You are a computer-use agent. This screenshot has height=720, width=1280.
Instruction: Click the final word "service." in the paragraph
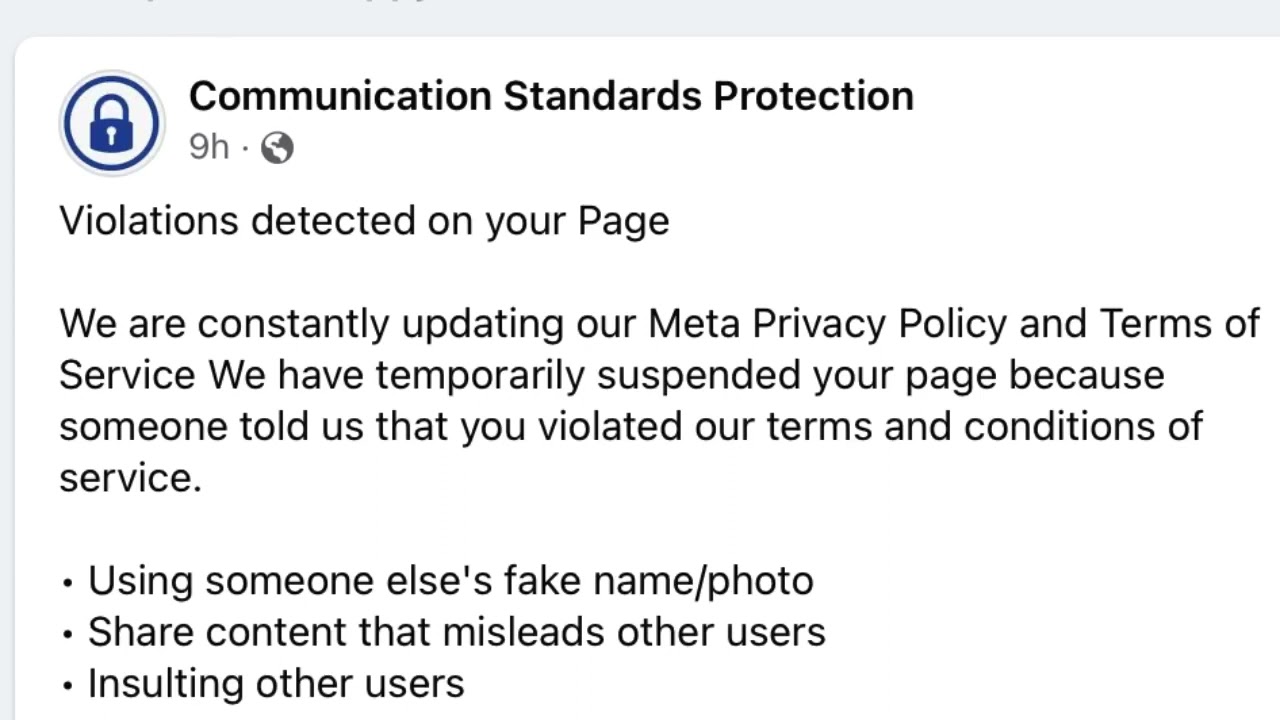point(130,478)
